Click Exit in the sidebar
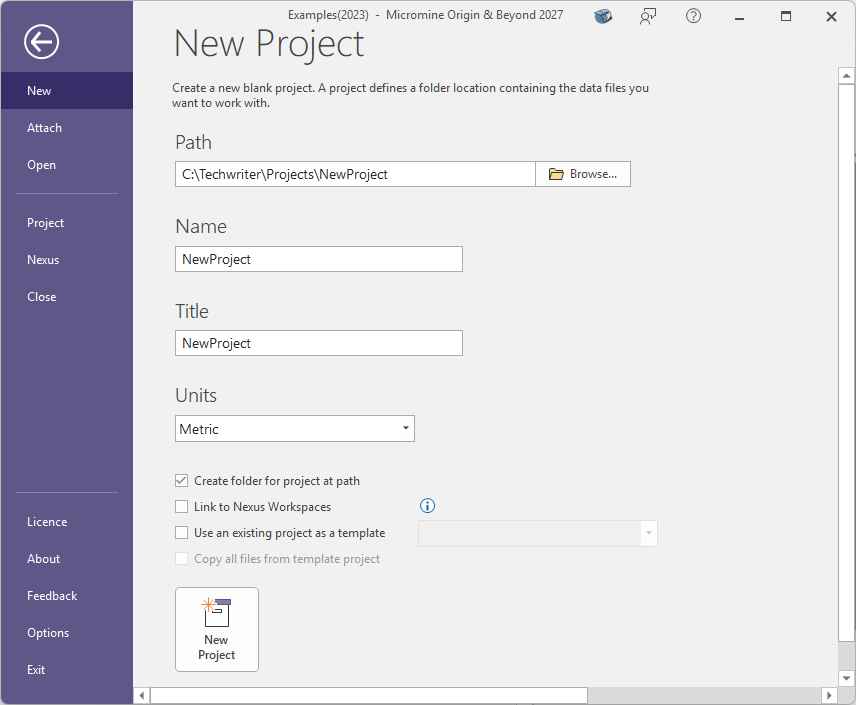The image size is (856, 705). pos(67,670)
